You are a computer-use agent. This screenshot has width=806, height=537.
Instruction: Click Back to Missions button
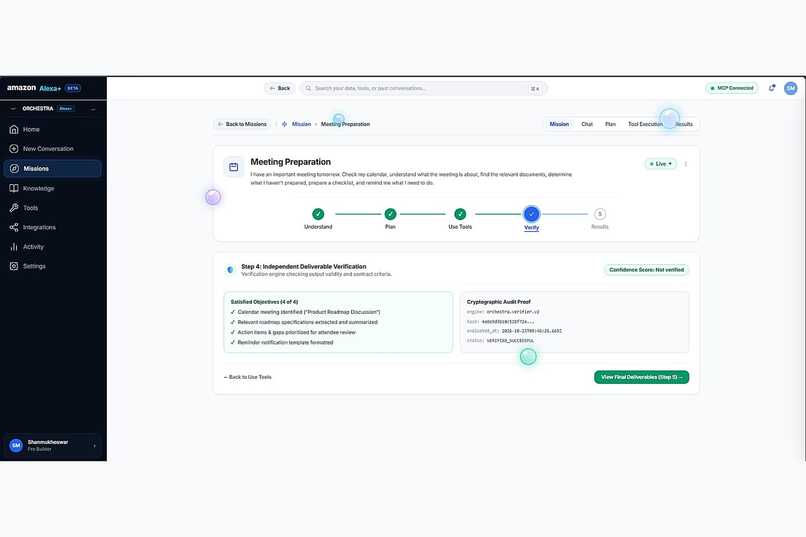coord(242,124)
